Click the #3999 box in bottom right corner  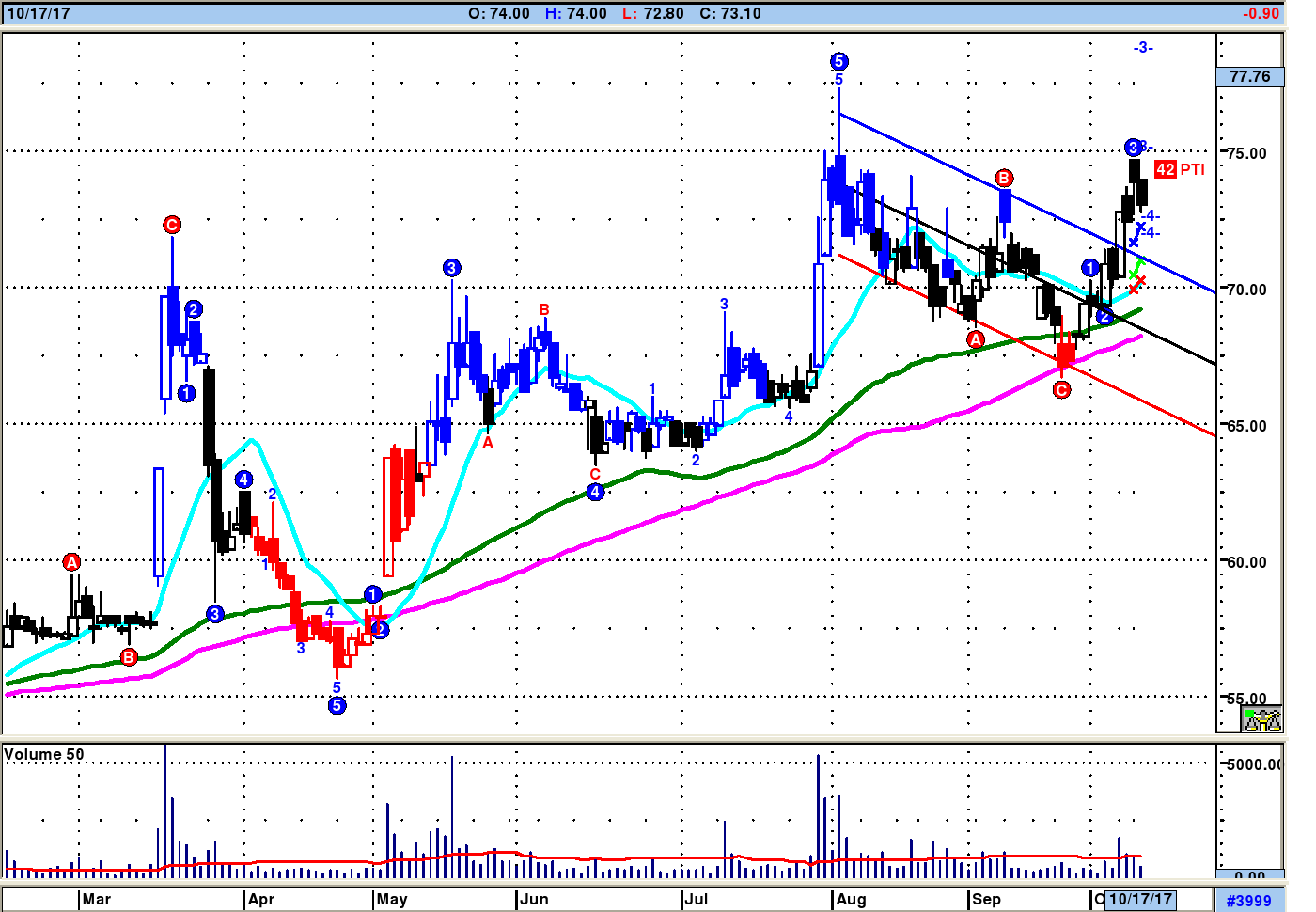pos(1248,900)
